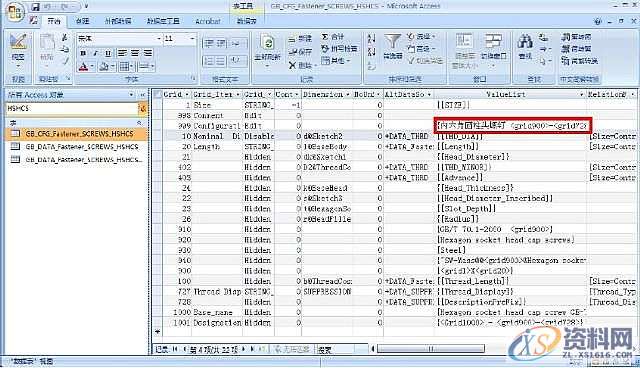Apply the fill background color bucket
Image resolution: width=640 pixels, height=368 pixels.
[104, 67]
